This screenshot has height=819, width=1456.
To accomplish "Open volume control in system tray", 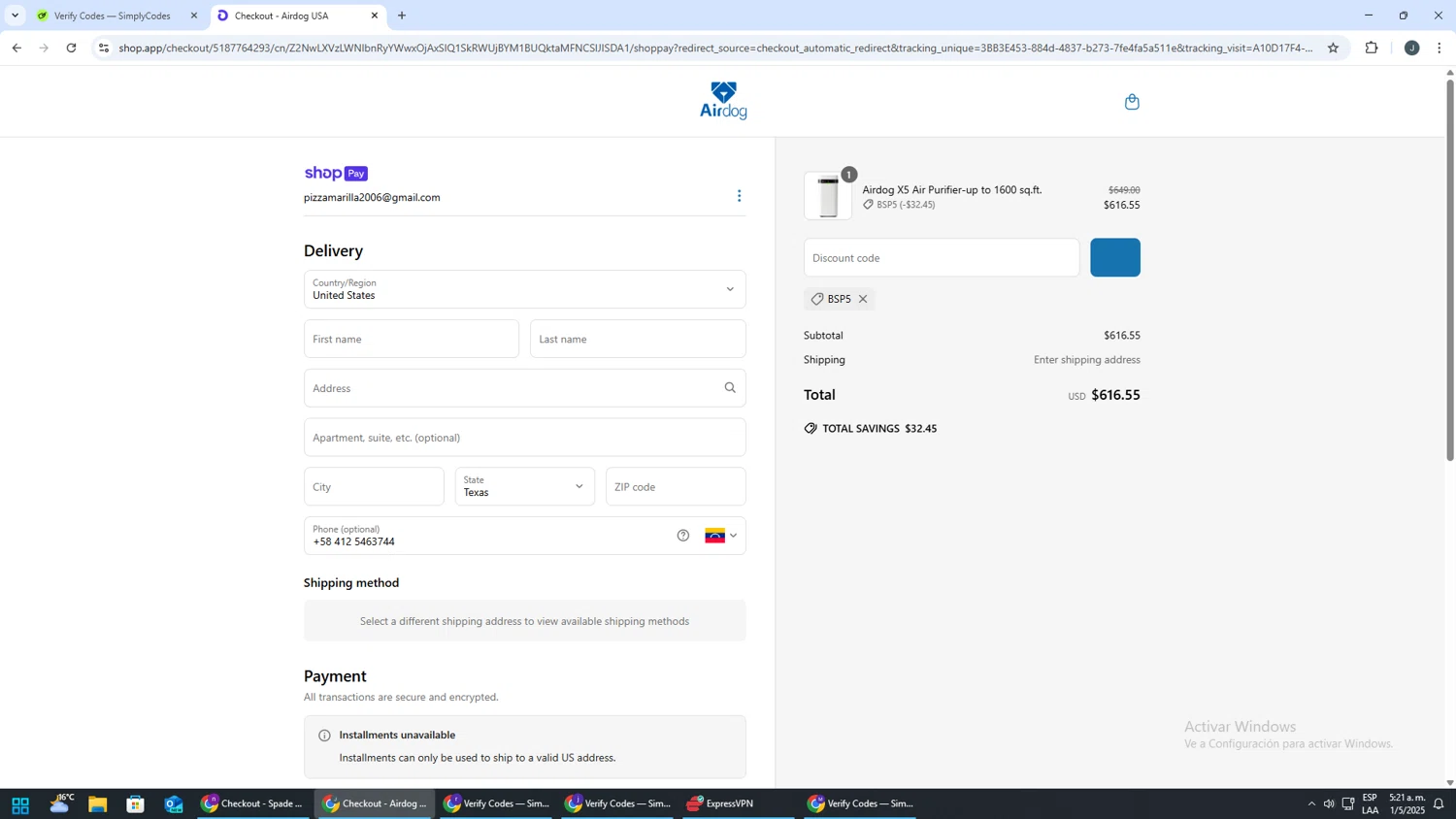I will [x=1329, y=804].
